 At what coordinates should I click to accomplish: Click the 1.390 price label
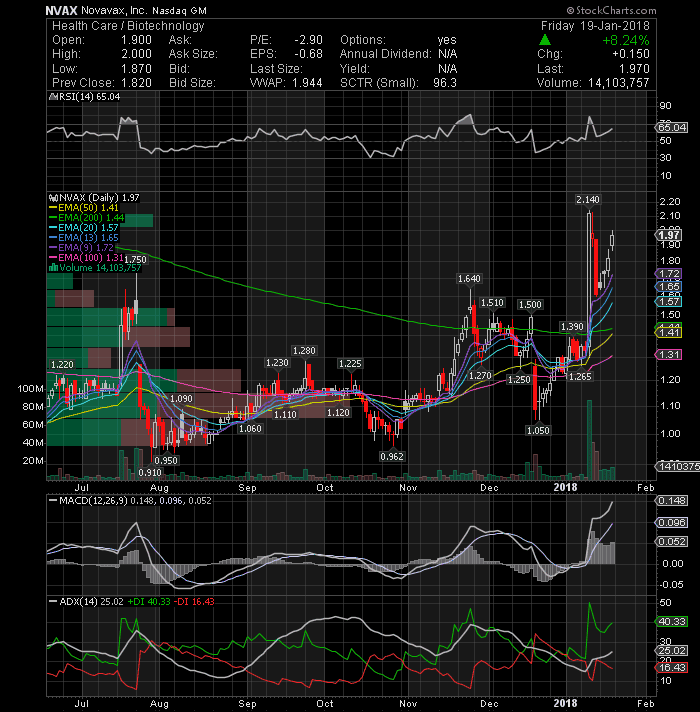572,326
